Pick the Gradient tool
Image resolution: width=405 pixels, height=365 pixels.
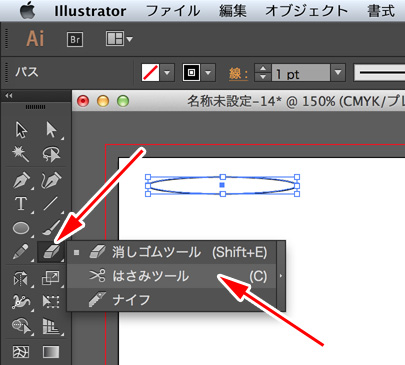click(51, 352)
